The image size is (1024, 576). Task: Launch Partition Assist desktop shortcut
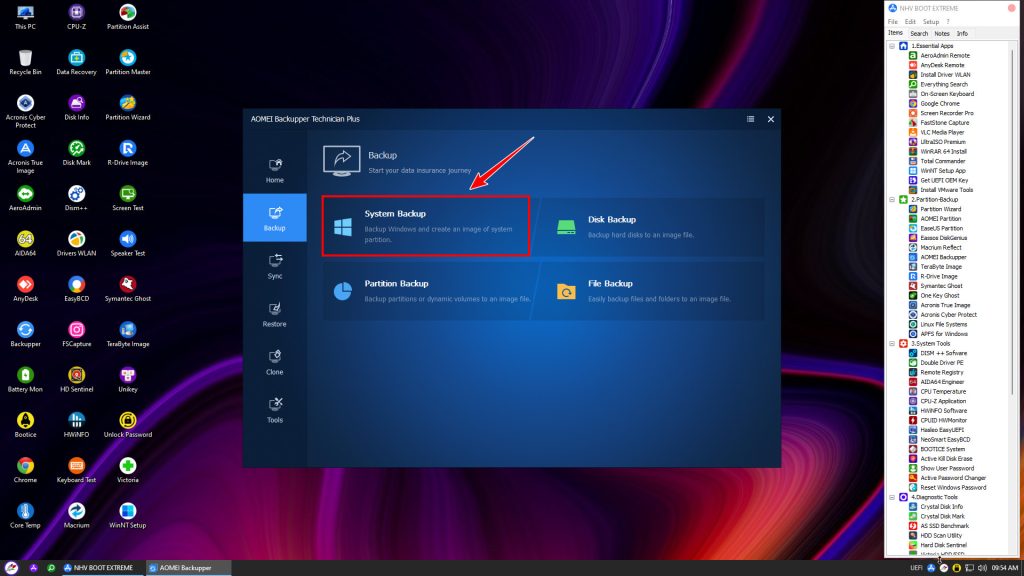[128, 18]
